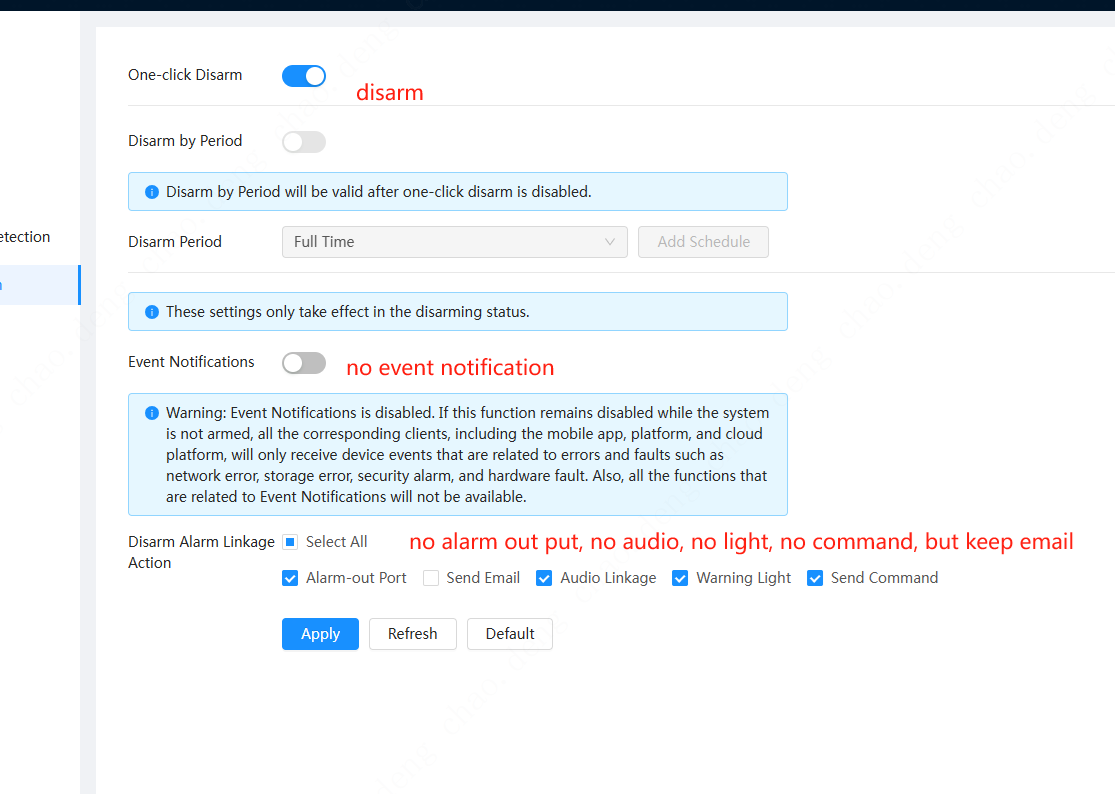1115x794 pixels.
Task: Check the Select All checkbox
Action: [290, 542]
